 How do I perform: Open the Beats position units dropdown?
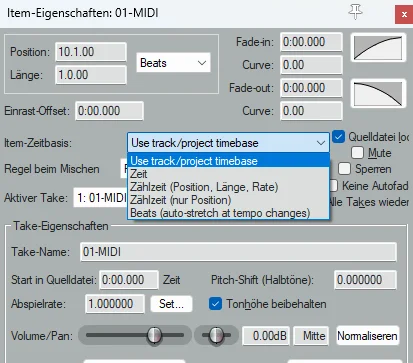pos(173,63)
